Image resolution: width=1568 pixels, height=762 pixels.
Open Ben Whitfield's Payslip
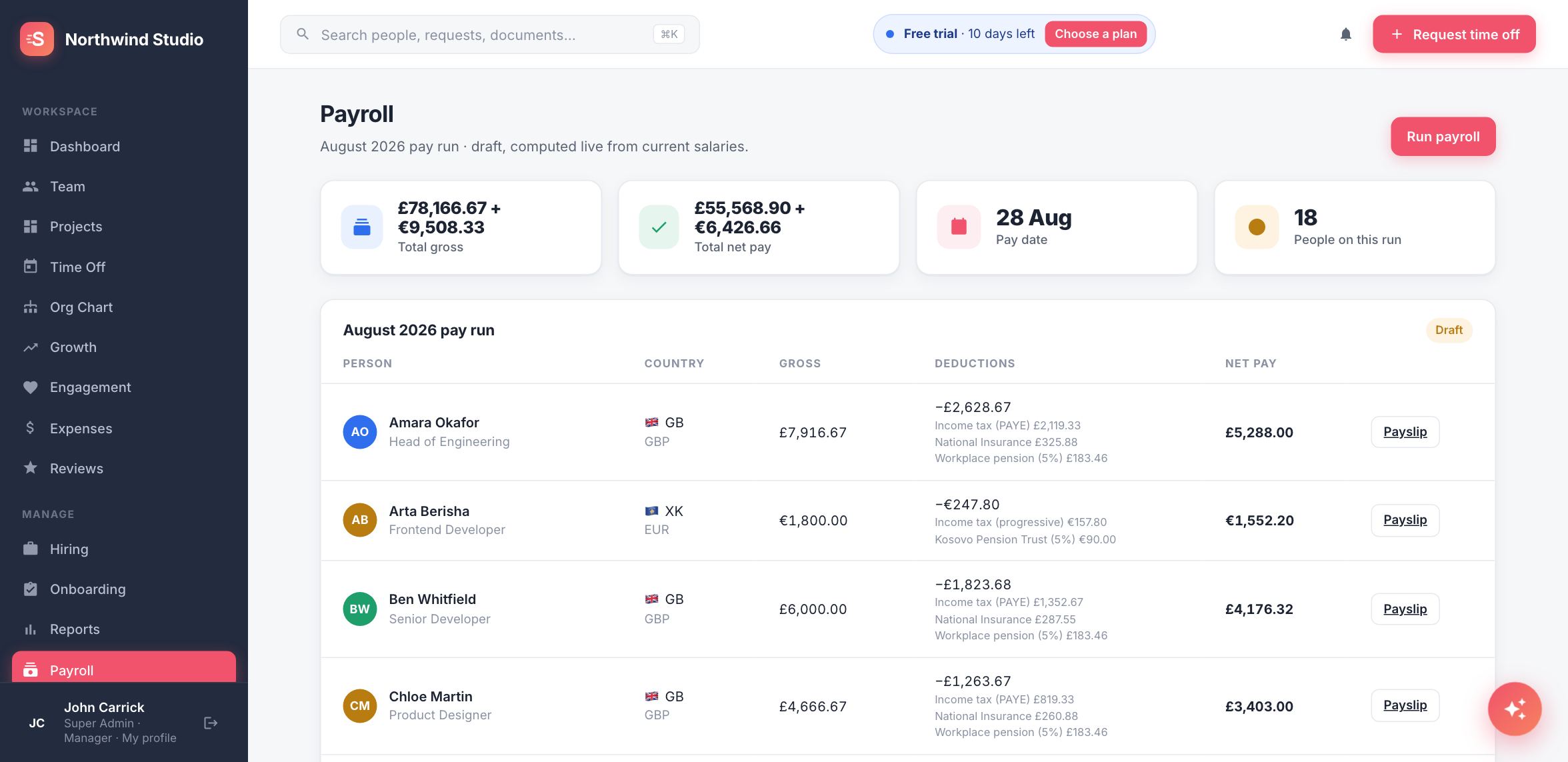point(1405,609)
